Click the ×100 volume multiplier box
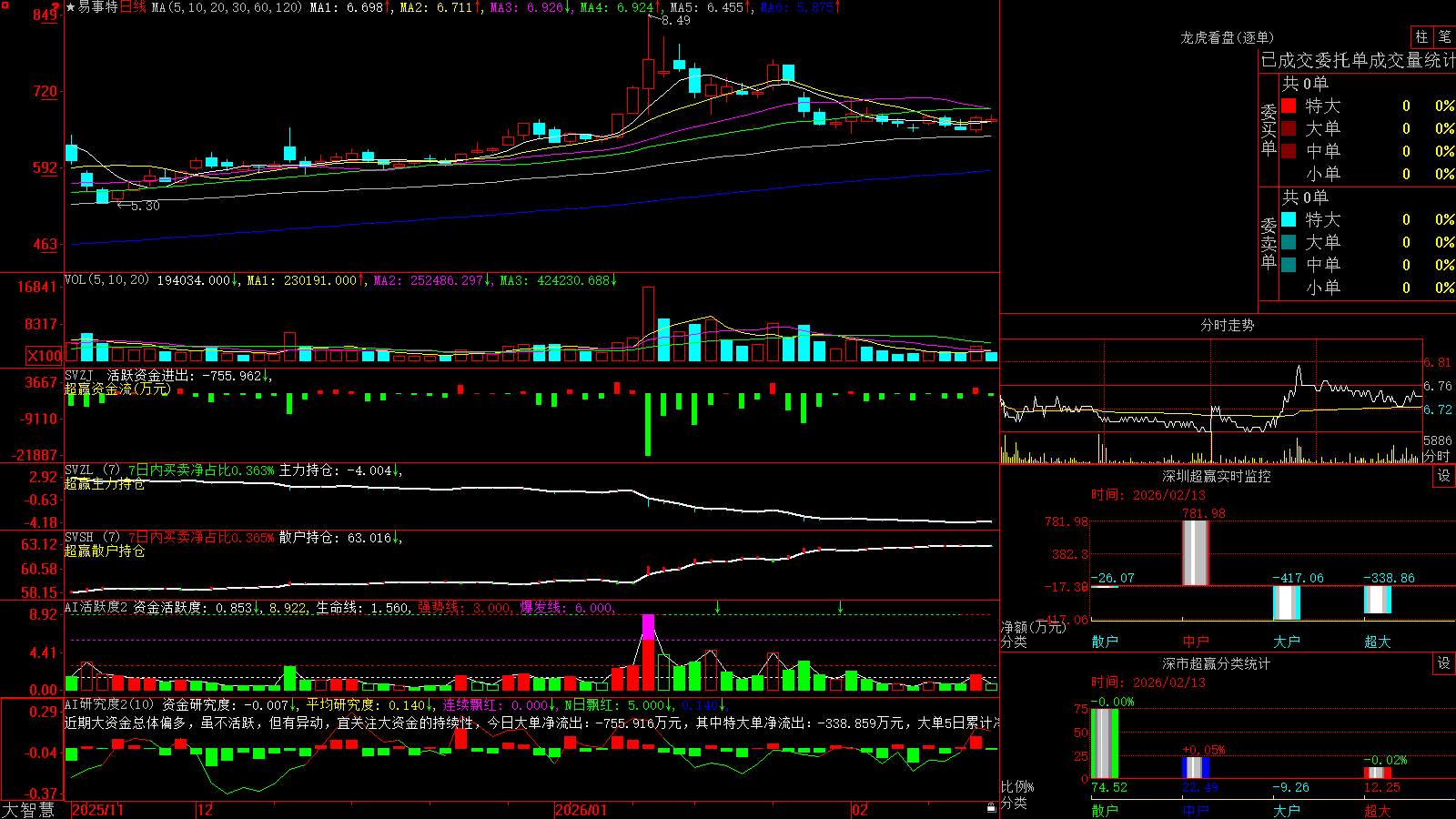The image size is (1456, 819). pos(44,356)
